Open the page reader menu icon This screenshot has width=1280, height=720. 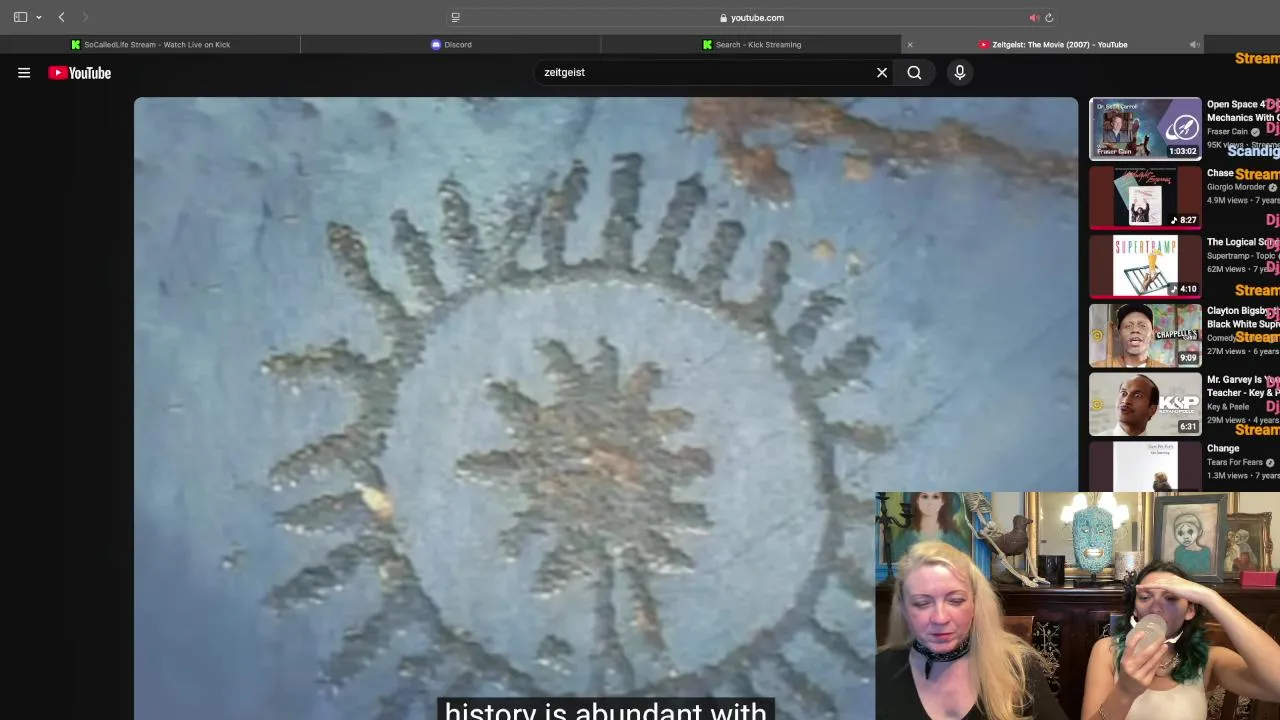click(x=456, y=17)
